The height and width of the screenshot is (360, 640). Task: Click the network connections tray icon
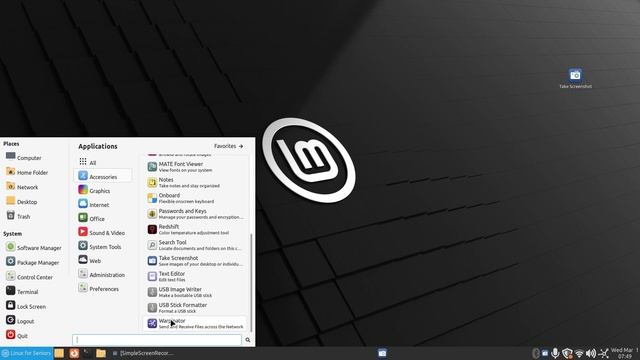pyautogui.click(x=603, y=353)
